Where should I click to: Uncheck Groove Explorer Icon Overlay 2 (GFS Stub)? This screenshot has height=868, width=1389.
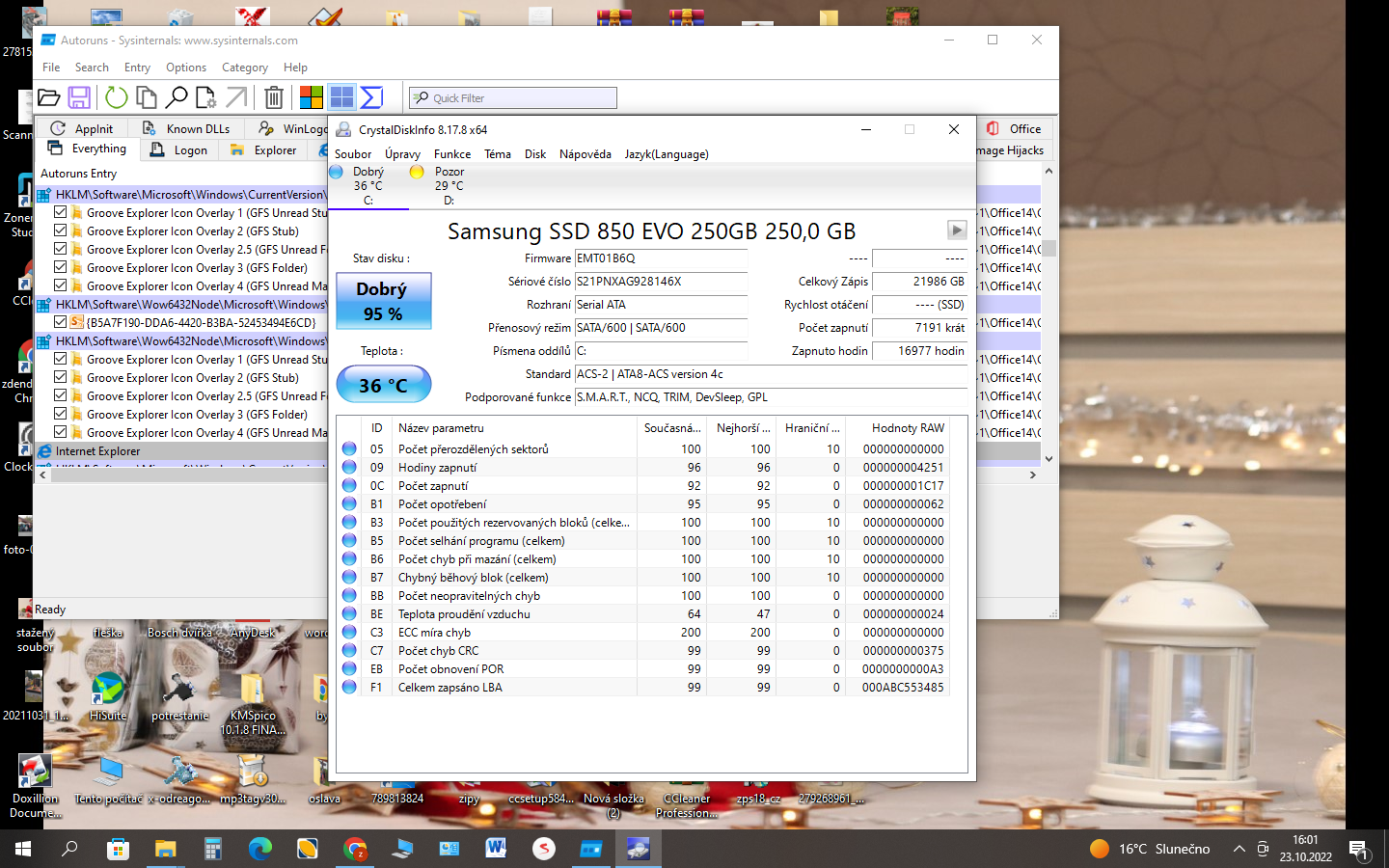(61, 231)
